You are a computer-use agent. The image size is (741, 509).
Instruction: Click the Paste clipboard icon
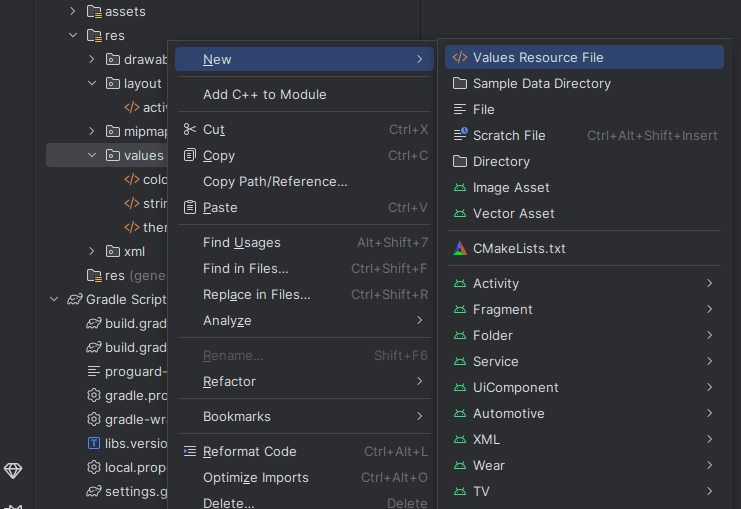[x=190, y=207]
